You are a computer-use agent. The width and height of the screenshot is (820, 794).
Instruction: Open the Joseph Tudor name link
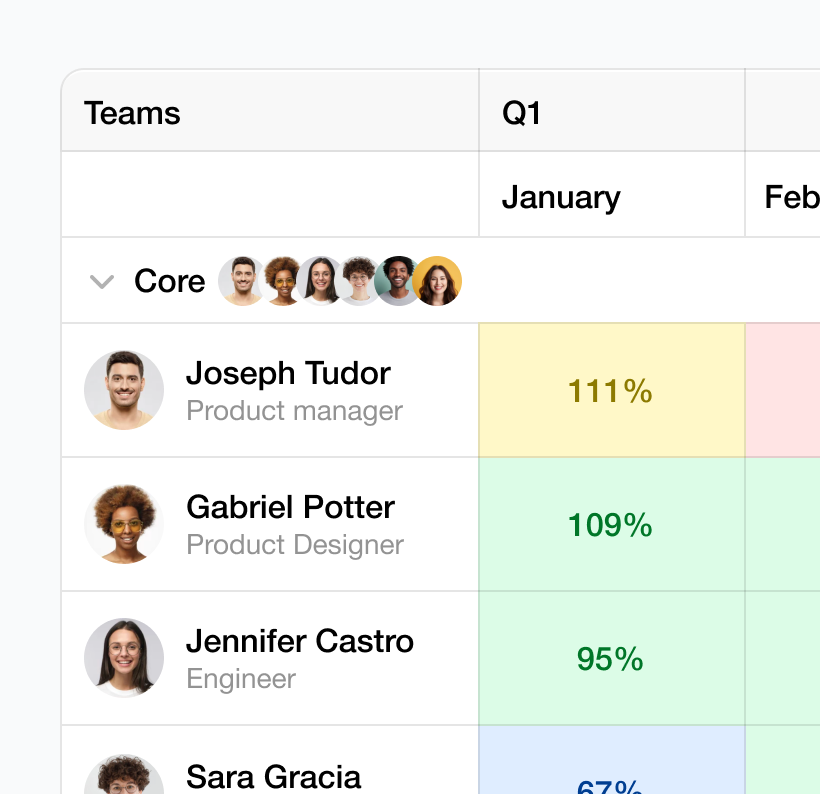(x=288, y=373)
